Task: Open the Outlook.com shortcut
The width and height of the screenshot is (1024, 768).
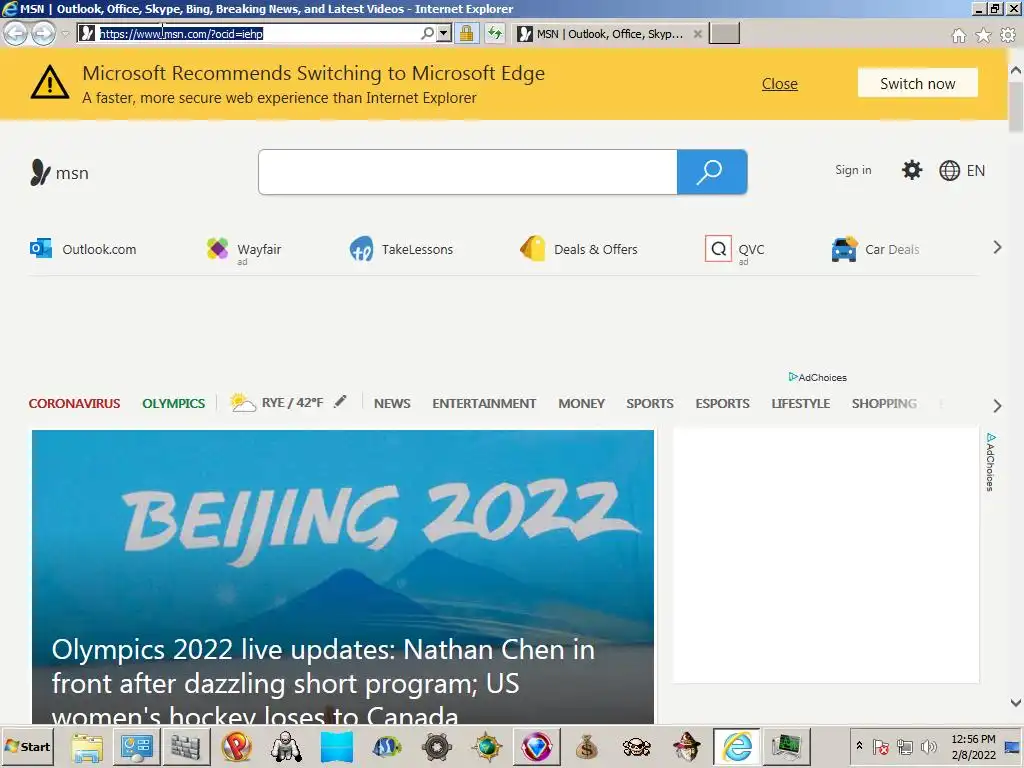Action: point(84,249)
